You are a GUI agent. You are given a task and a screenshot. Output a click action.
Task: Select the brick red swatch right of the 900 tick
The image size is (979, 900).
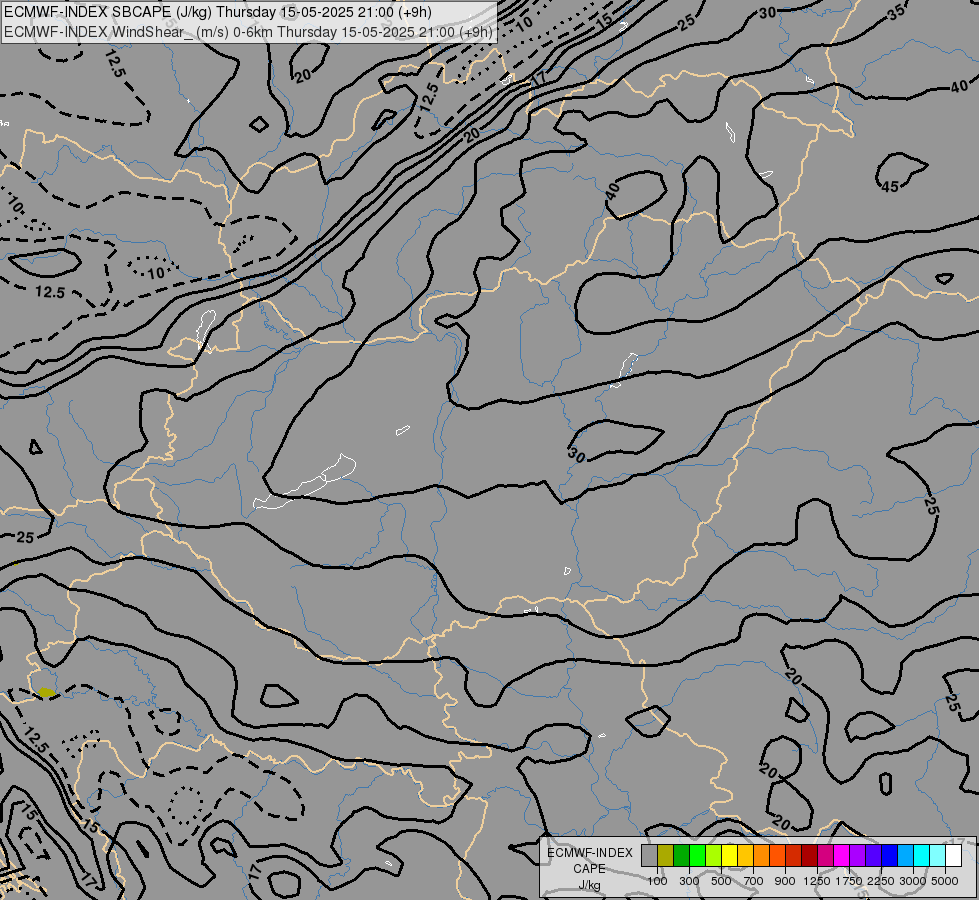point(794,855)
